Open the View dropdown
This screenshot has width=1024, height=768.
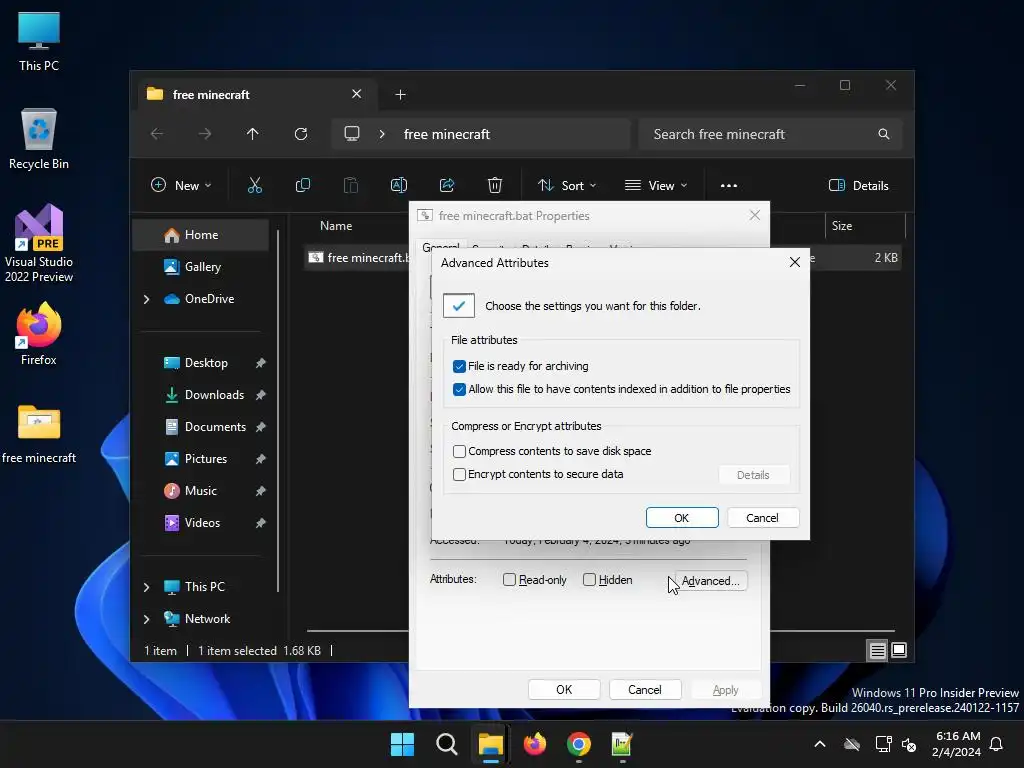pyautogui.click(x=656, y=185)
